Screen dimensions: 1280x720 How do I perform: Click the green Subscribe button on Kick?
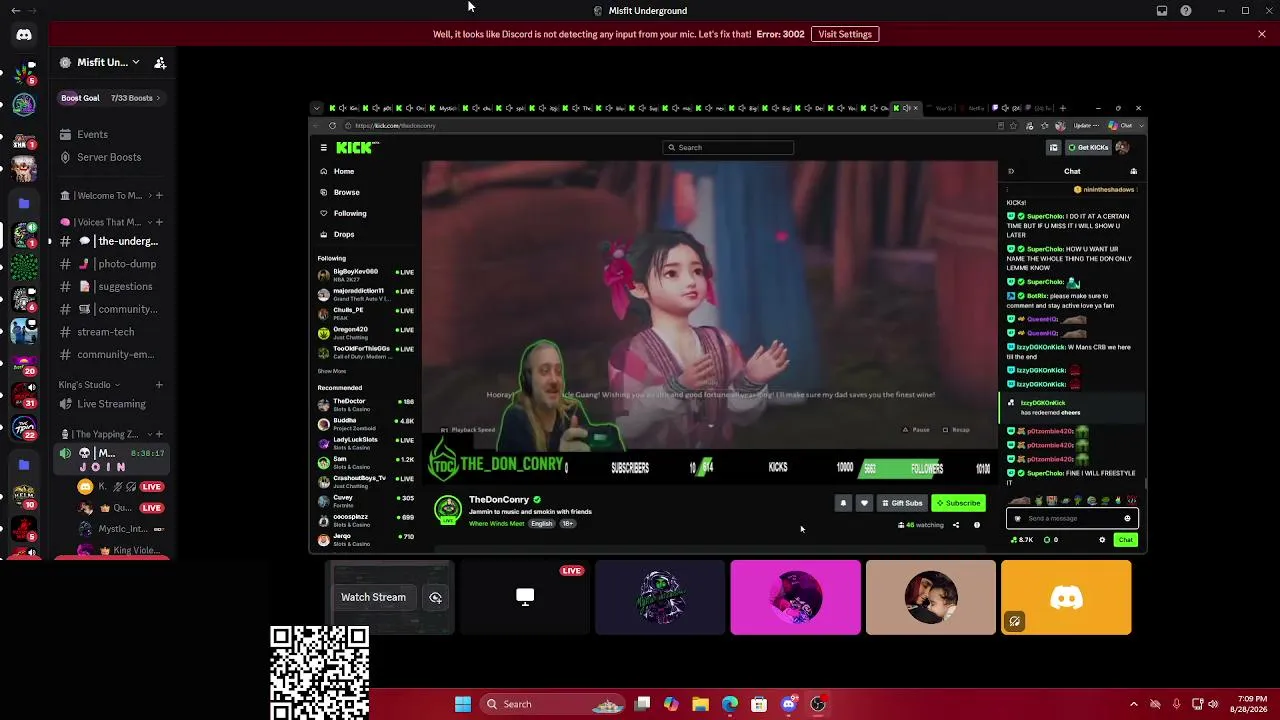(x=958, y=503)
